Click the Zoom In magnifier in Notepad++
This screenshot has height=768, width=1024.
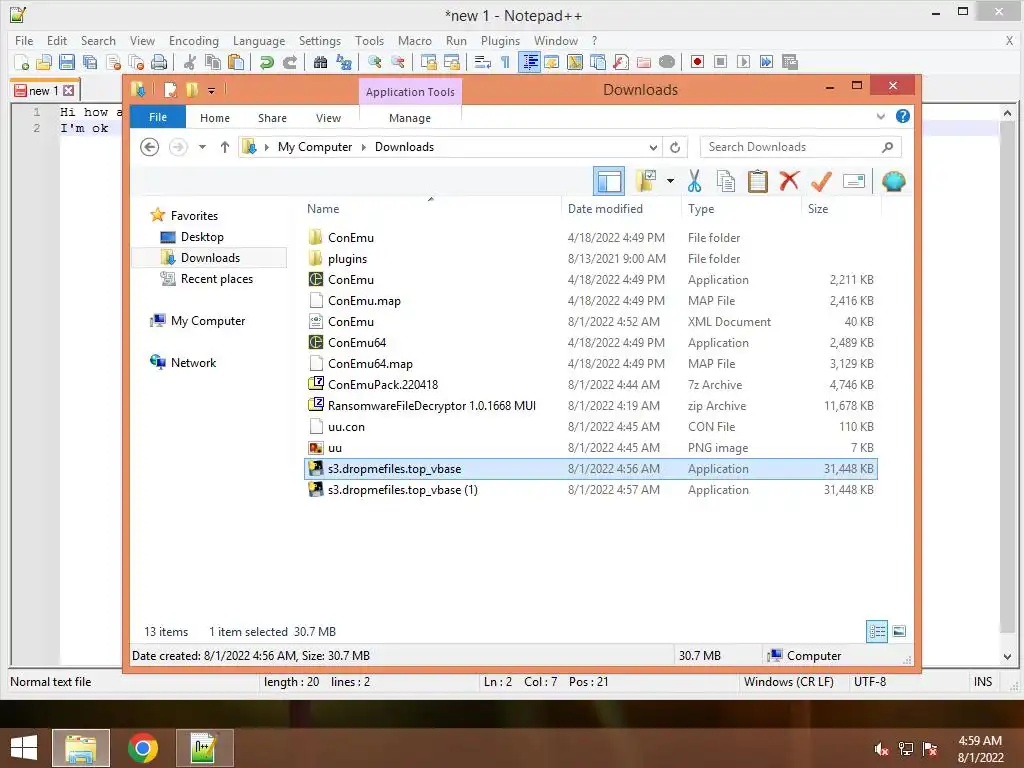[374, 62]
